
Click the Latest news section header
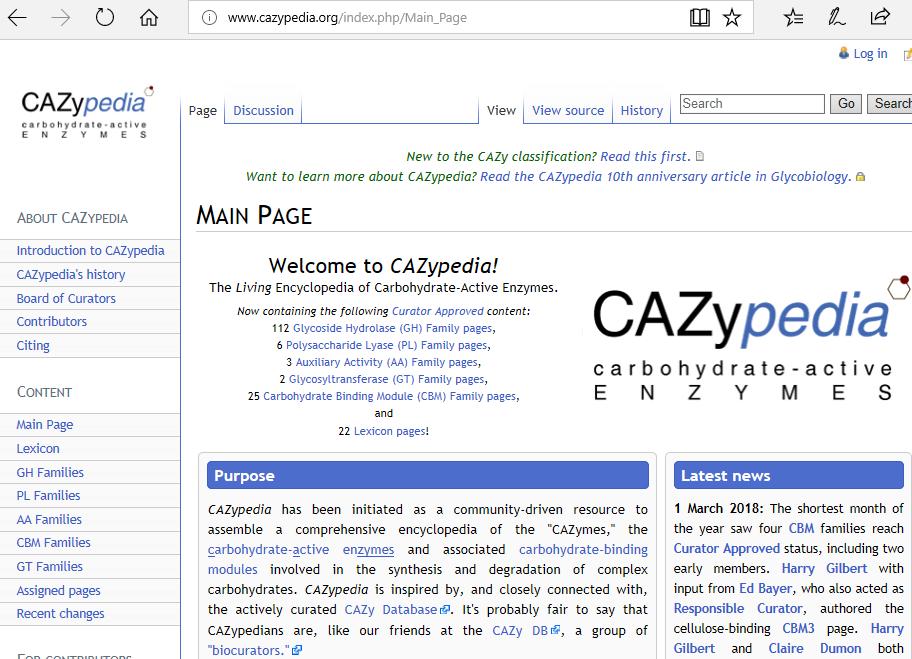point(789,475)
